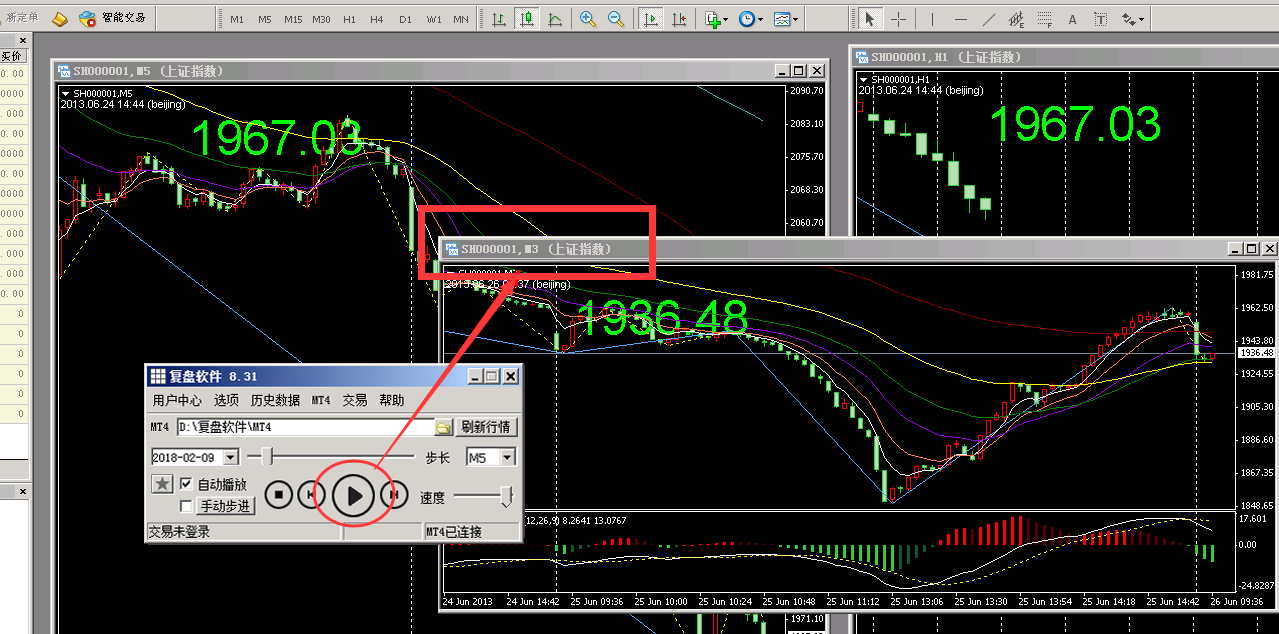Screen dimensions: 1279x634
Task: Click the stop playback button
Action: [279, 494]
